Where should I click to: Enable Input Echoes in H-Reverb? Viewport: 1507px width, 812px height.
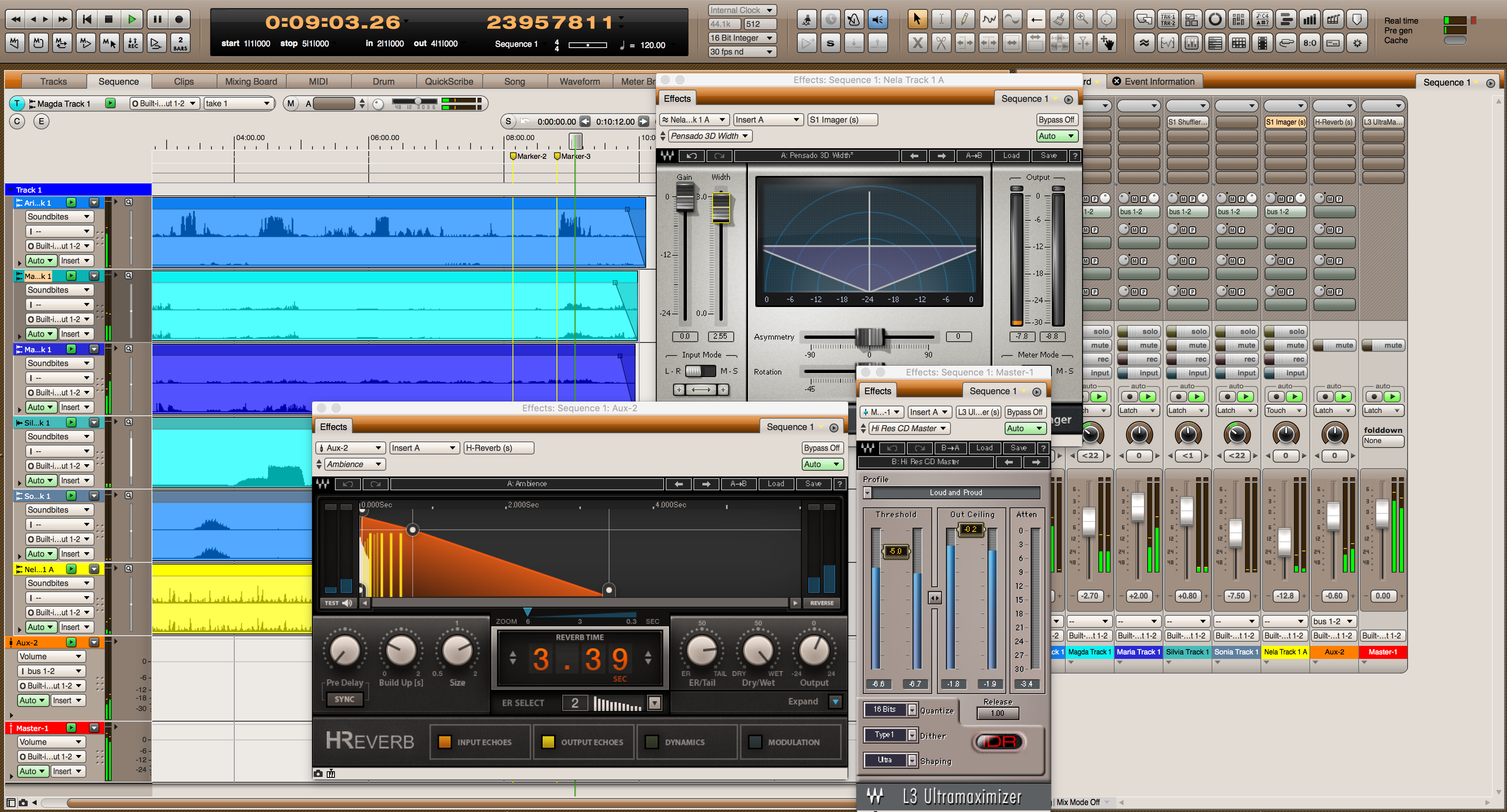pyautogui.click(x=444, y=742)
